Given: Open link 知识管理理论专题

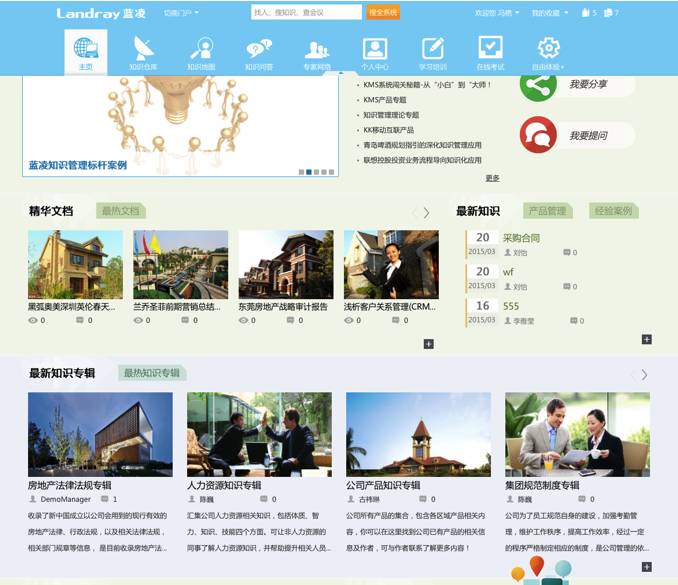Looking at the screenshot, I should coord(391,115).
